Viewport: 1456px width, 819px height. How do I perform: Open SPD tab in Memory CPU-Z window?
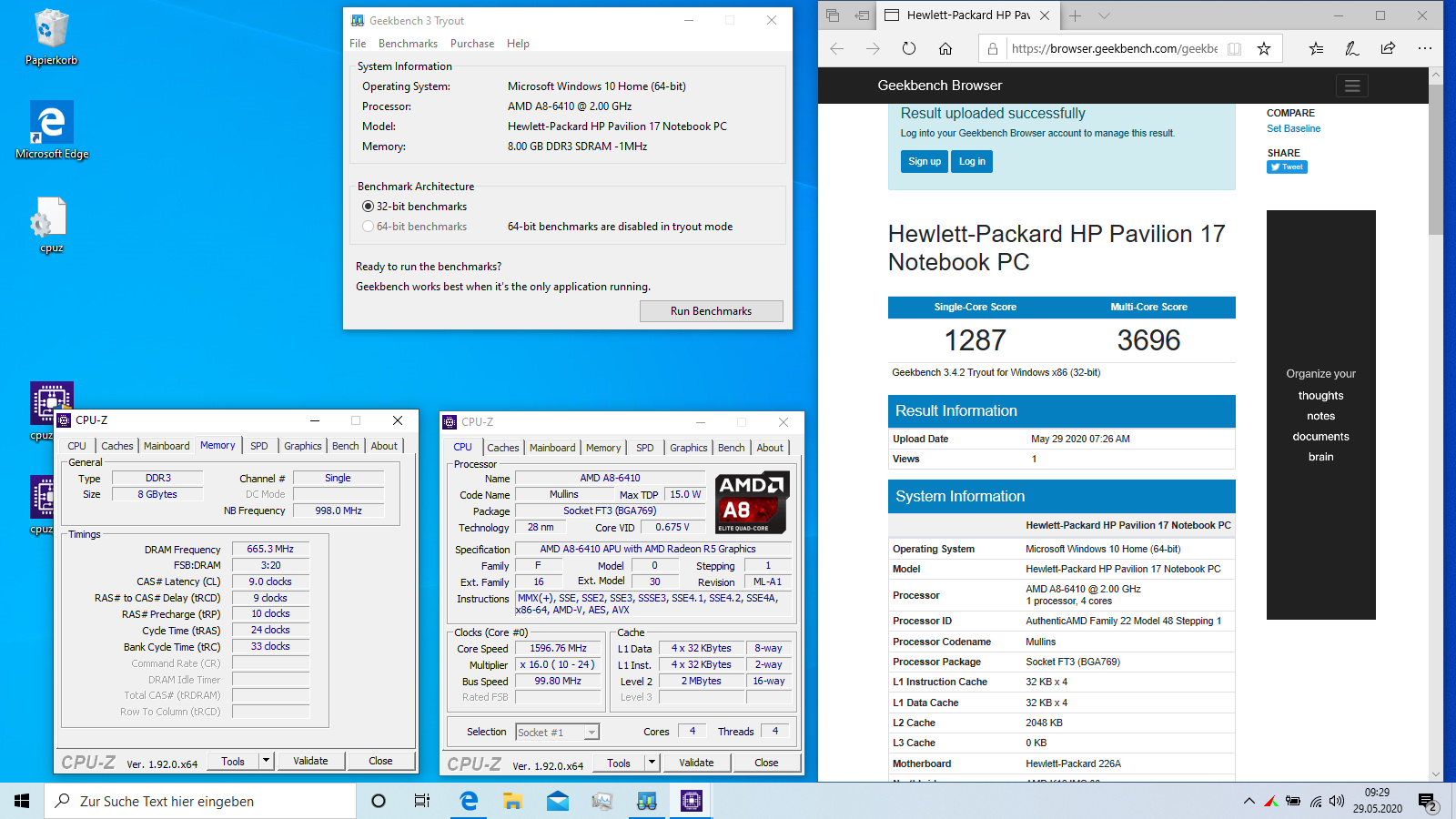[x=259, y=446]
